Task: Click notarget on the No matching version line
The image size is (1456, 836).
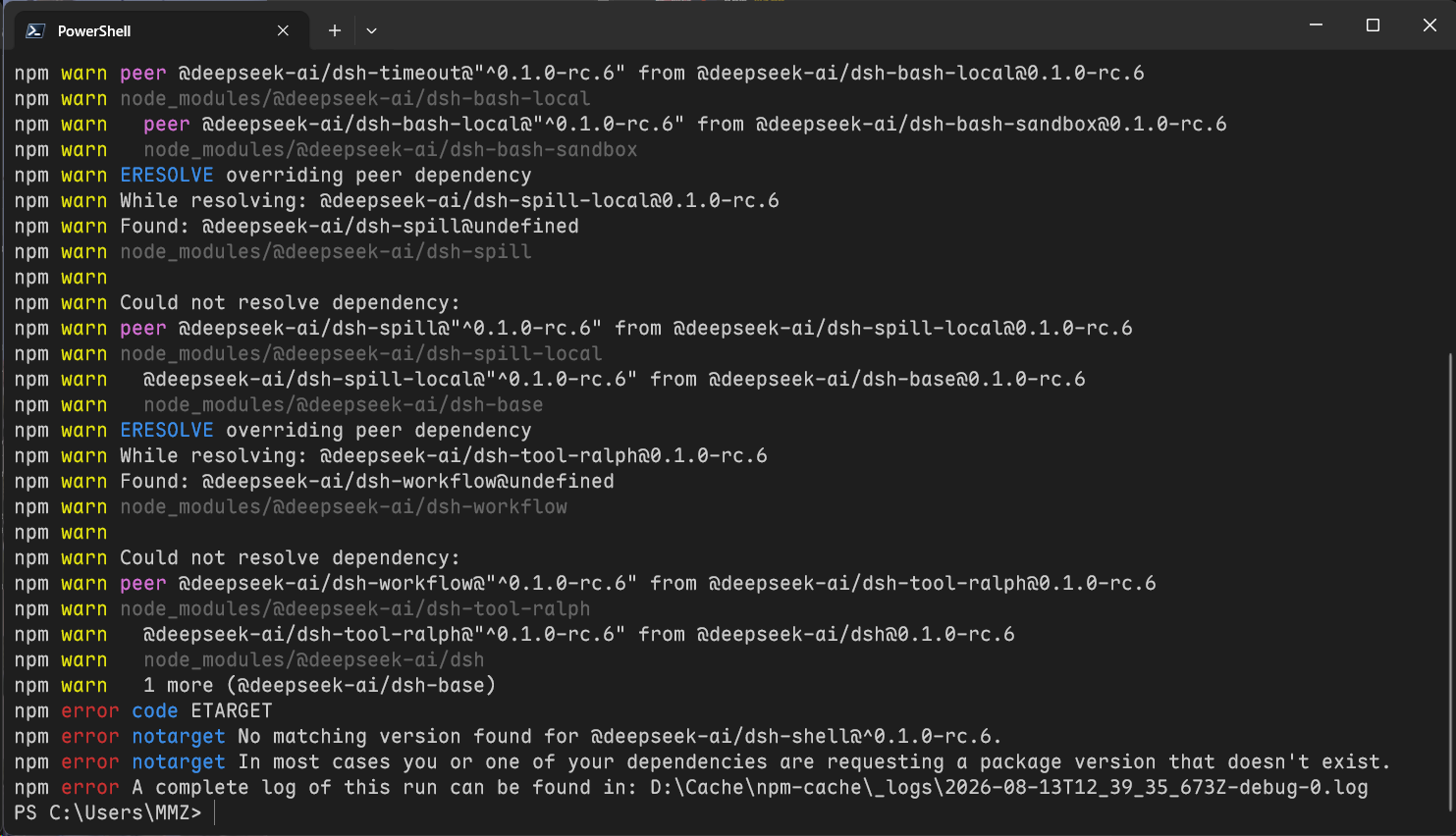Action: click(x=179, y=736)
